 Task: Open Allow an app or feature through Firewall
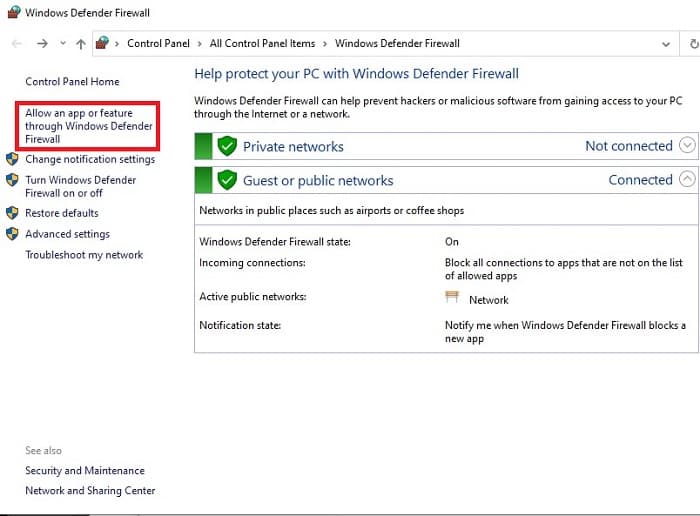click(x=88, y=126)
